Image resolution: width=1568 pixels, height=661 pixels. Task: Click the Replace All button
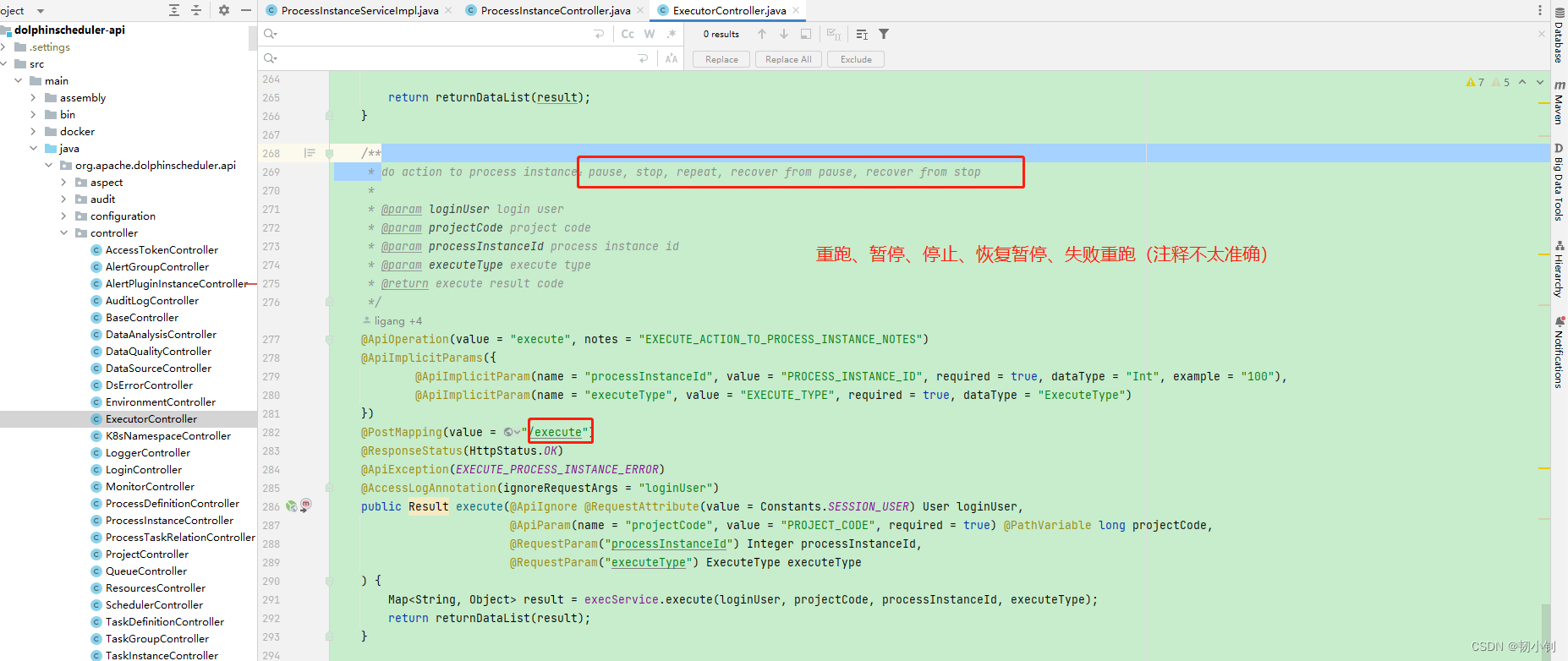788,59
